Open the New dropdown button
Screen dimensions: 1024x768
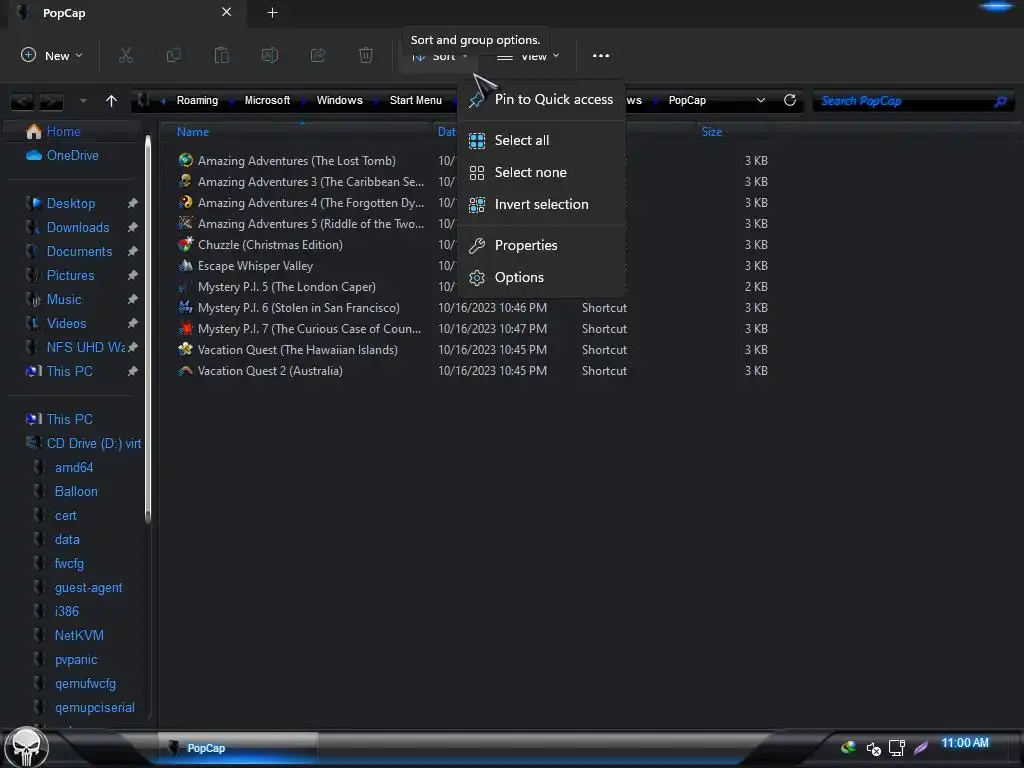[52, 56]
